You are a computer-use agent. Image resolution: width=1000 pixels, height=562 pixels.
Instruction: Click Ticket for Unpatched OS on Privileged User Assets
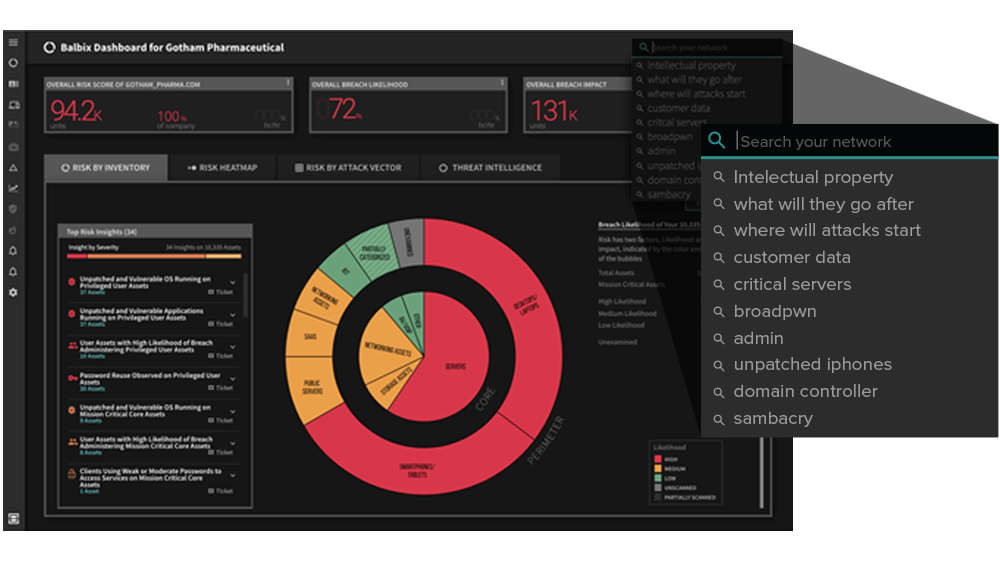pos(221,292)
